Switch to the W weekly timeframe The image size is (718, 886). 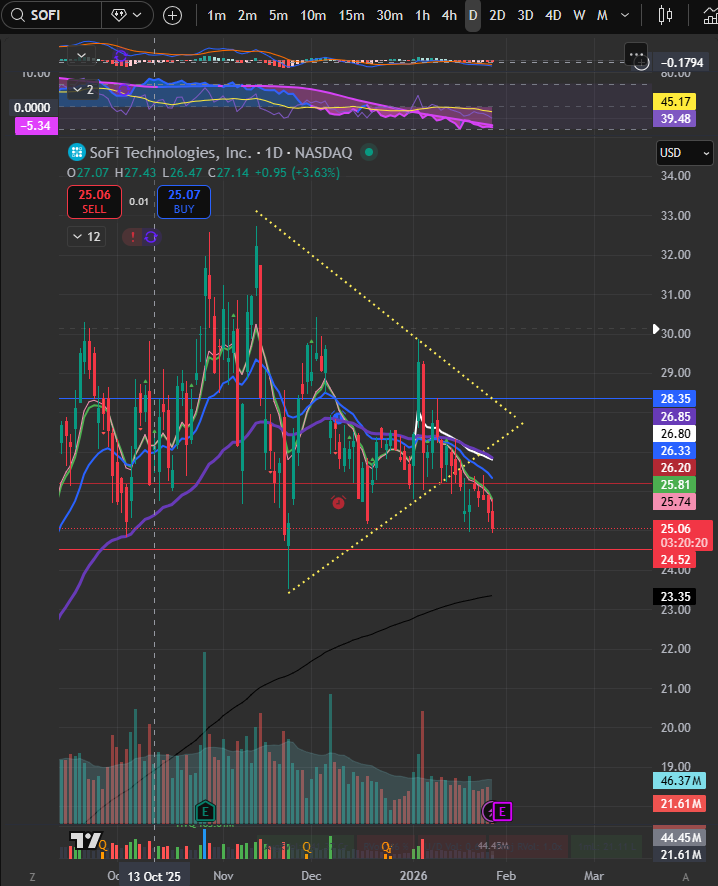click(579, 15)
